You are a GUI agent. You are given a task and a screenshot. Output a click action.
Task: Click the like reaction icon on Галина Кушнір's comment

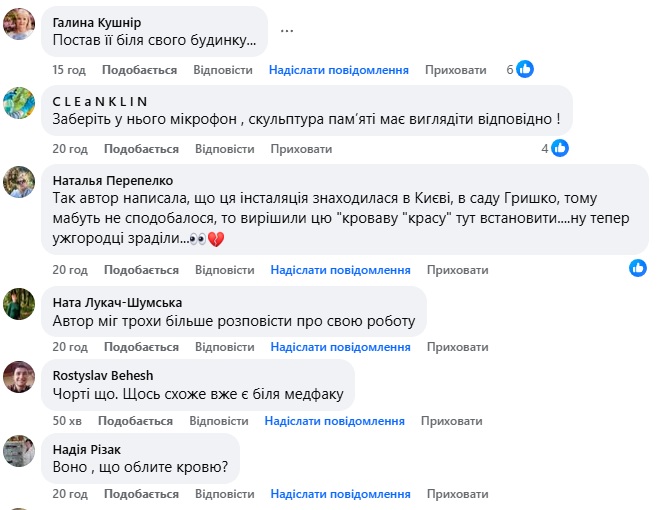[524, 69]
